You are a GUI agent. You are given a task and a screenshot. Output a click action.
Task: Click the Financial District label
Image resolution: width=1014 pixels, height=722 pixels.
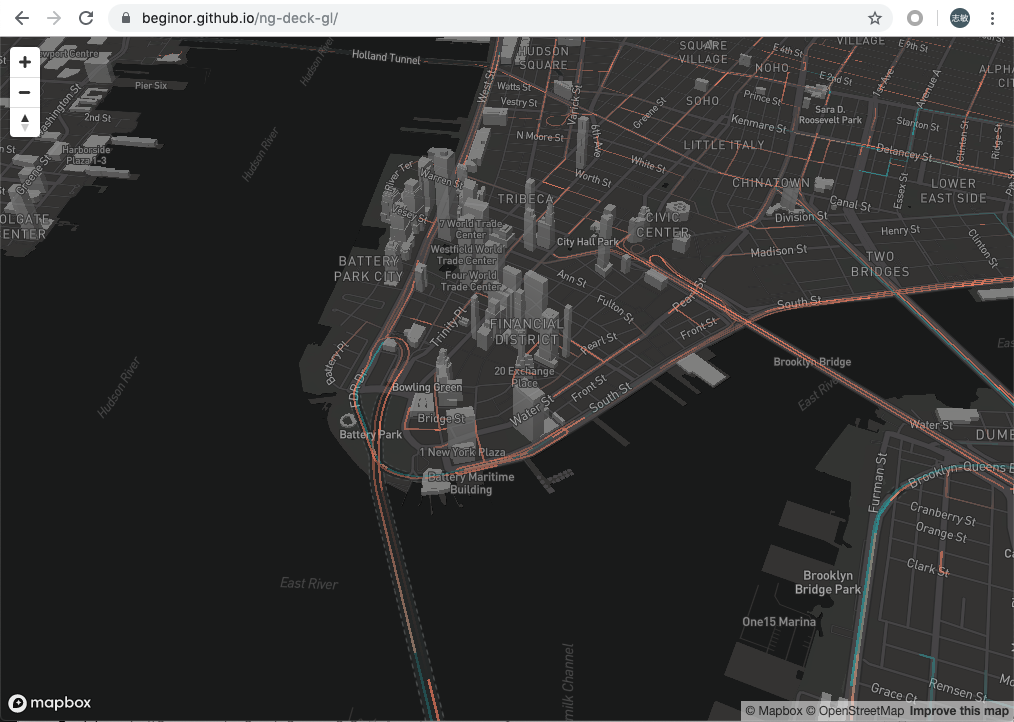(x=526, y=331)
